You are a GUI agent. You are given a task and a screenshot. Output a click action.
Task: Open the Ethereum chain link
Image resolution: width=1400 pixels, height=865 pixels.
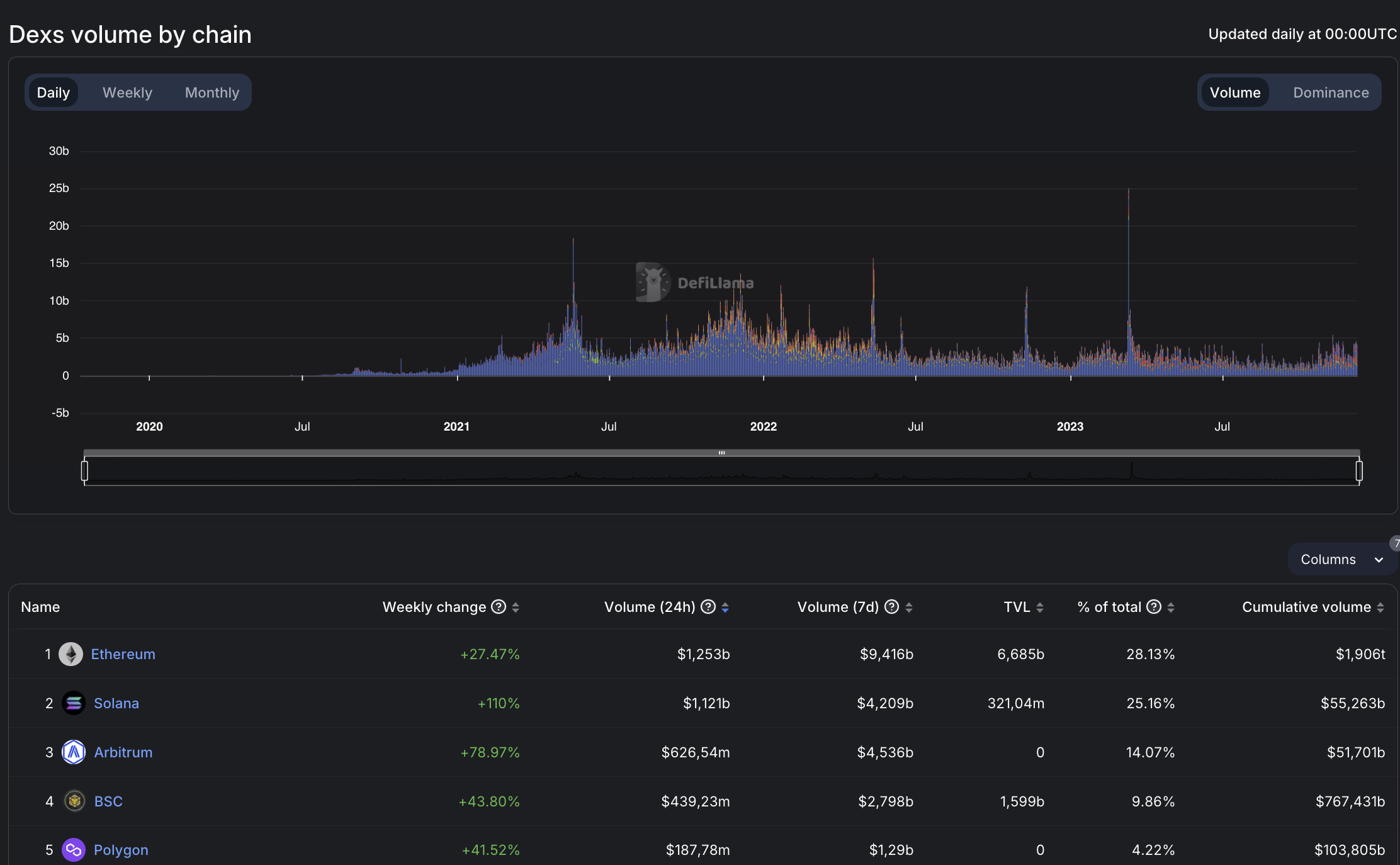point(123,654)
